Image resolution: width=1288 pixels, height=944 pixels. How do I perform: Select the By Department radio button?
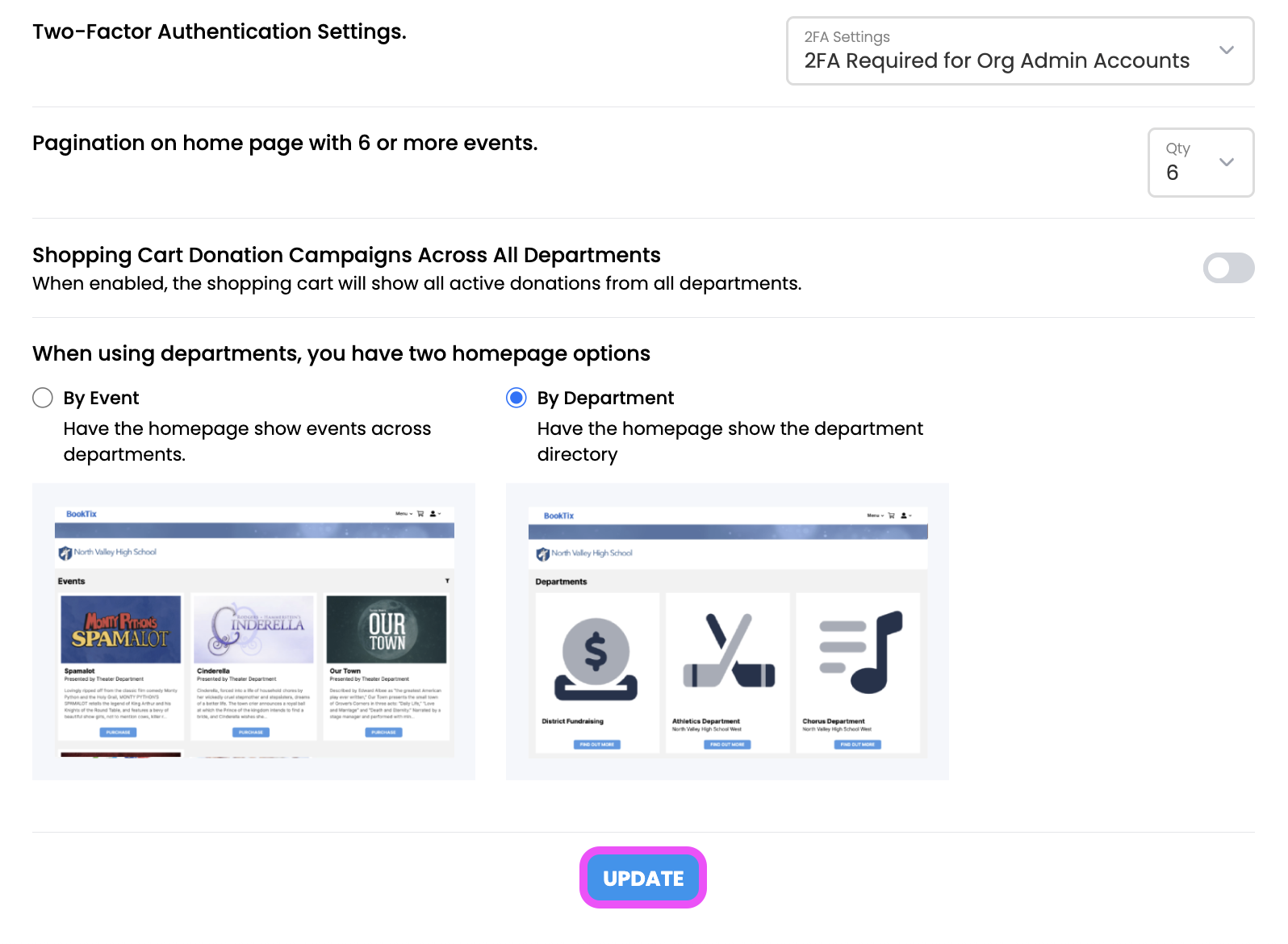click(516, 398)
